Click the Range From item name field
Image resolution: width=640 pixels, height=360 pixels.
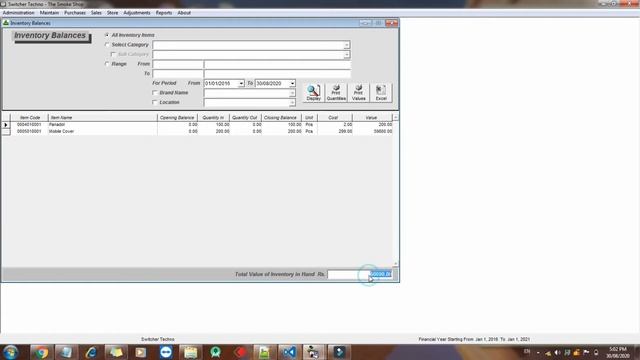point(277,64)
